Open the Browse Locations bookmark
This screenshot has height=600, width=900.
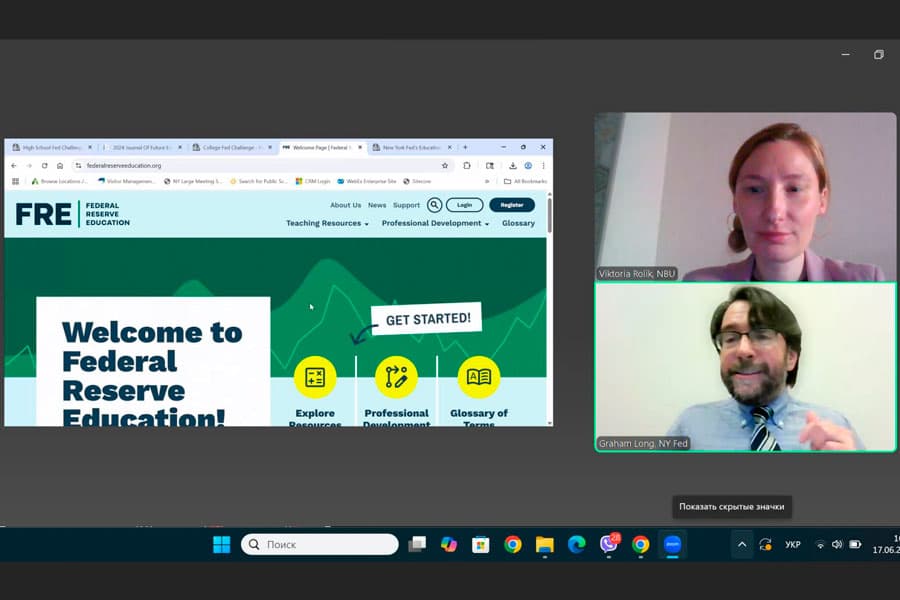click(59, 181)
